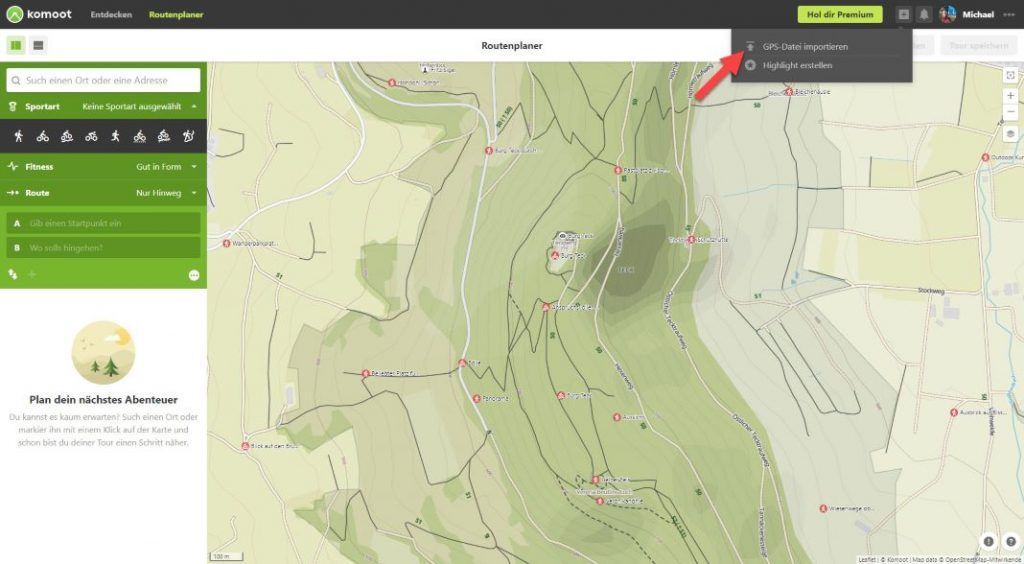1024x564 pixels.
Task: Zoom in on the map
Action: coord(1010,95)
